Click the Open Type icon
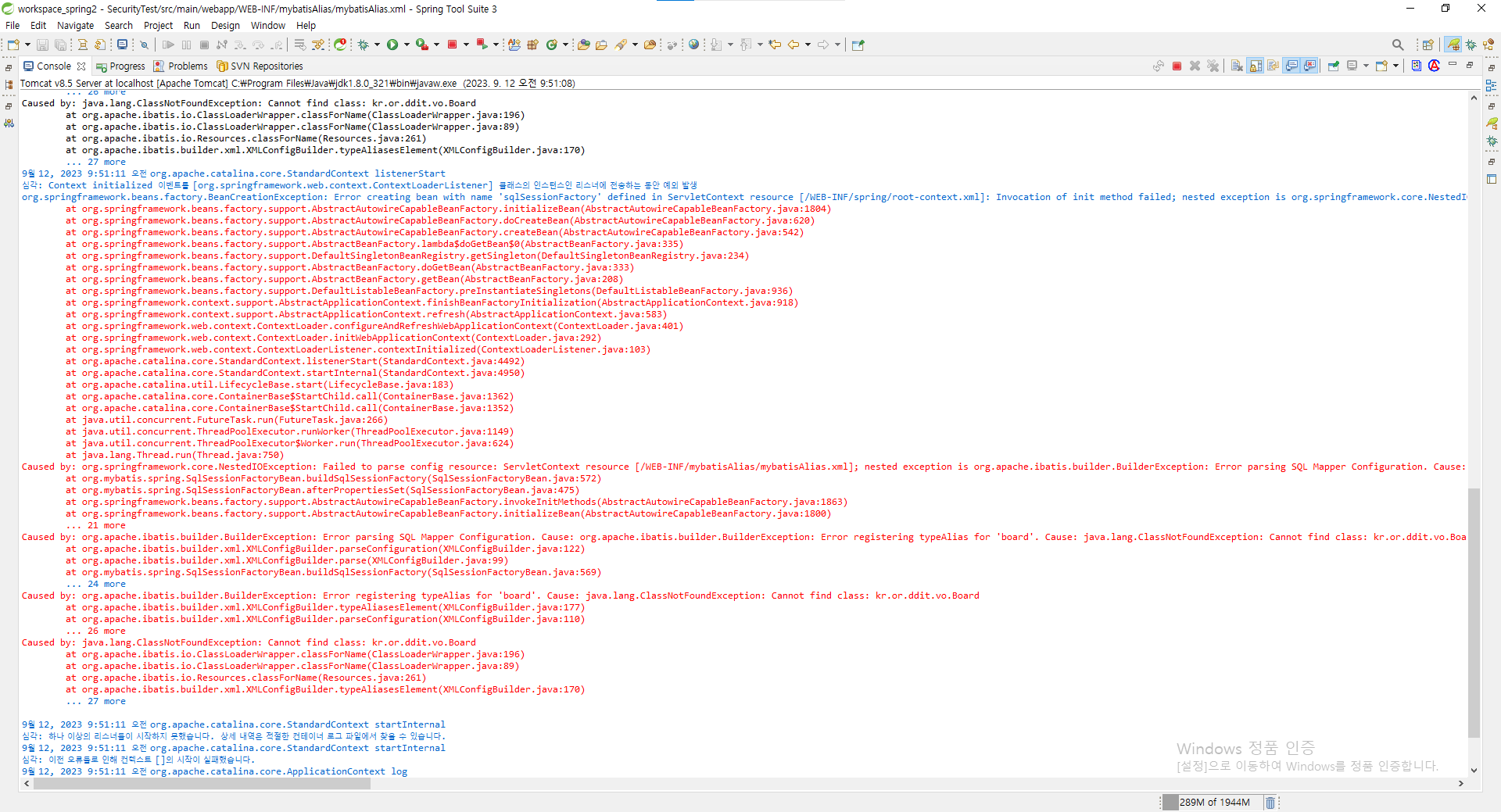 (x=583, y=45)
